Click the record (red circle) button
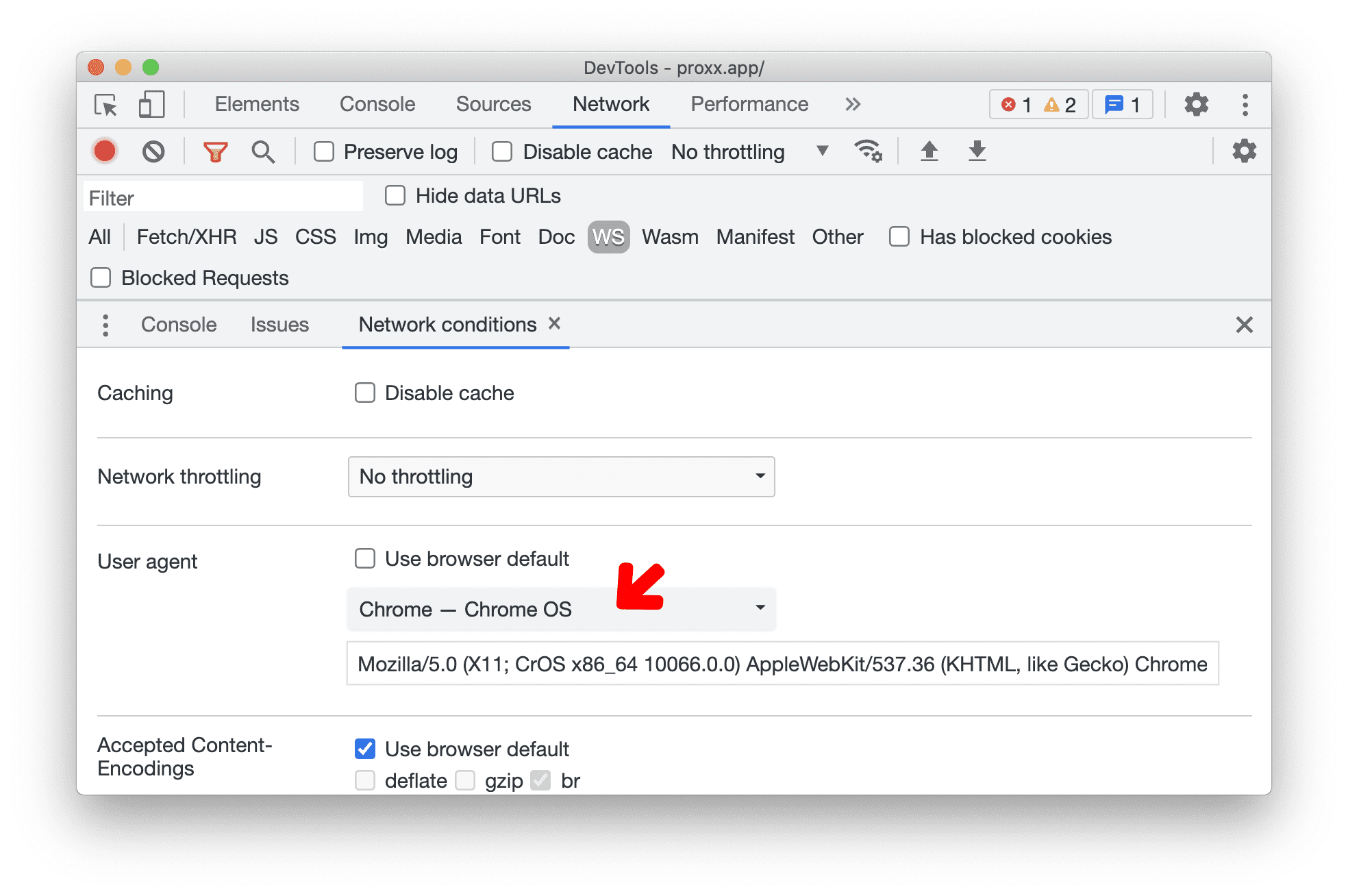The width and height of the screenshot is (1348, 896). pyautogui.click(x=105, y=152)
